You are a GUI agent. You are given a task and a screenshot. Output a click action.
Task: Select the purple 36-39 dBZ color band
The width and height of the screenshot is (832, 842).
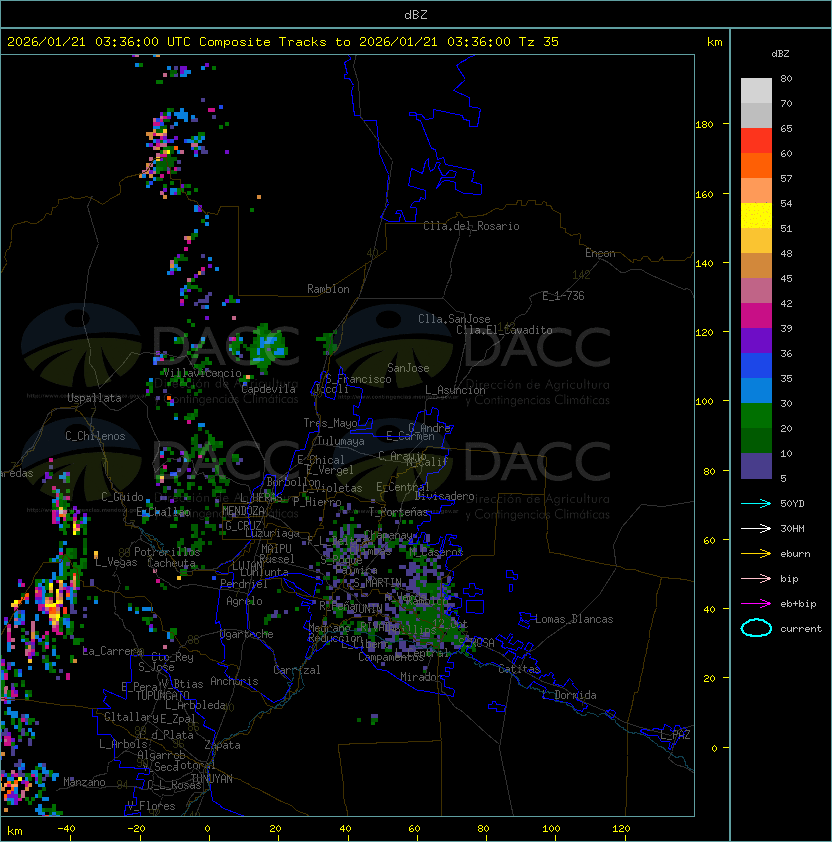[x=756, y=340]
